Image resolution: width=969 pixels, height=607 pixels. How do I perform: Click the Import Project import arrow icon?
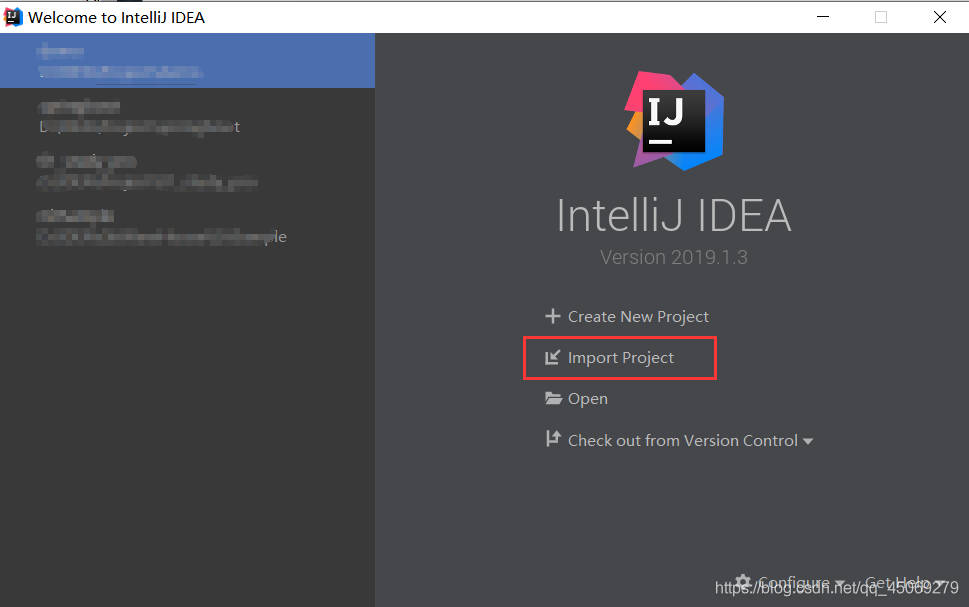pos(551,357)
